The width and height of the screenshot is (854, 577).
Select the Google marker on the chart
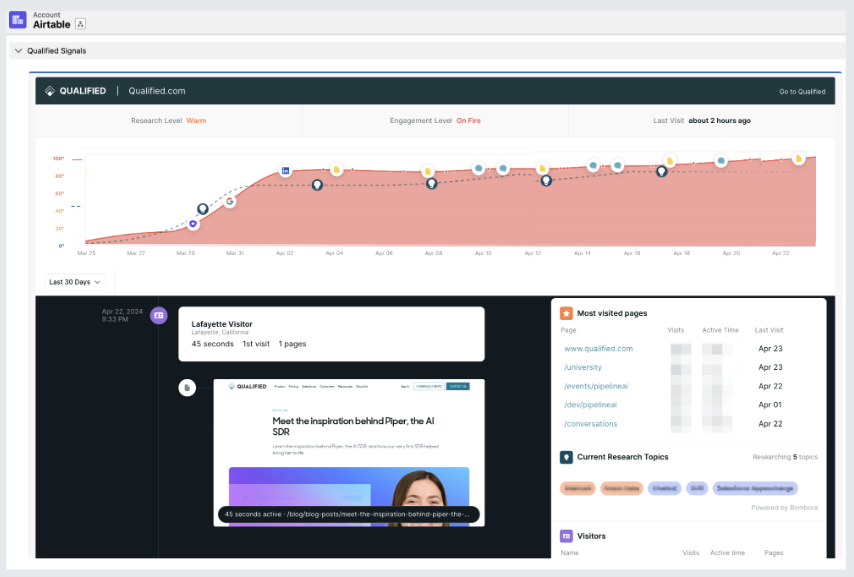230,201
